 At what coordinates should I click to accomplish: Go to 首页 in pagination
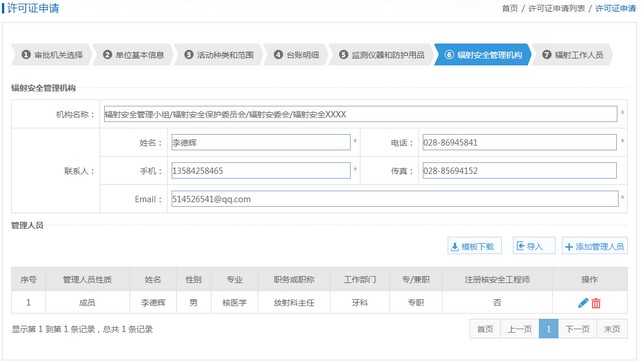(485, 329)
